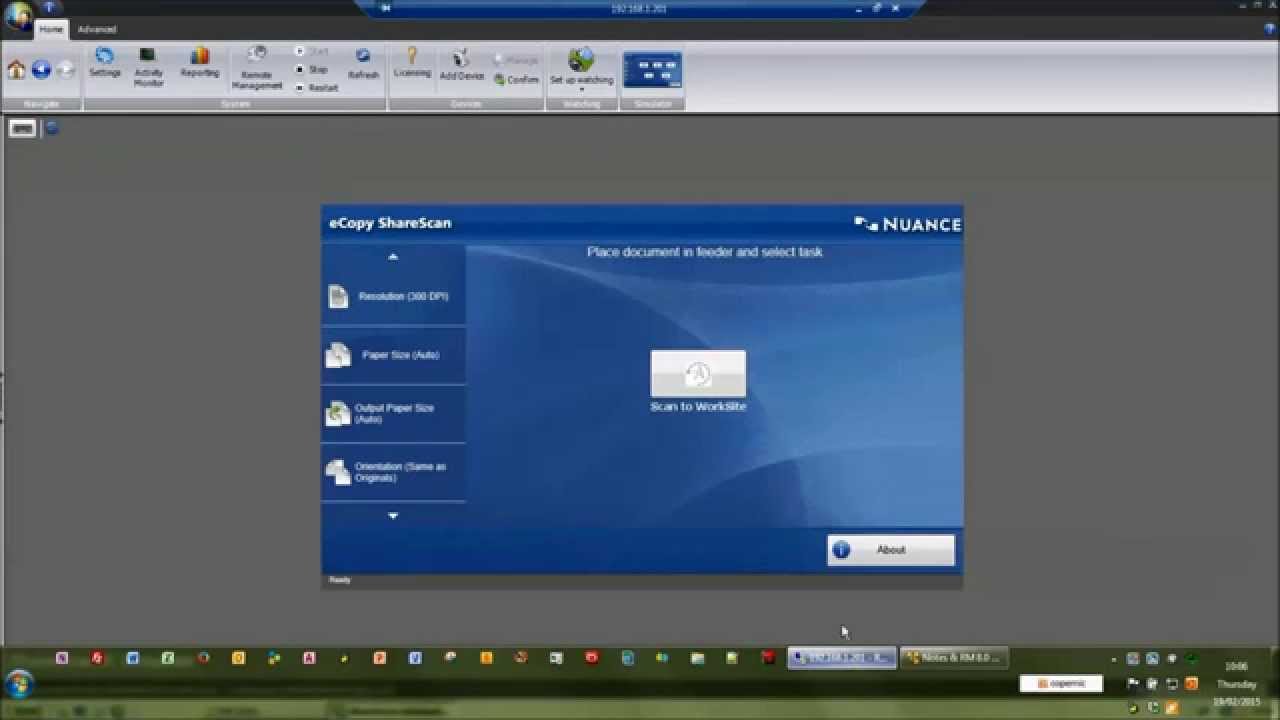Screen dimensions: 1280x720
Task: Open the ShareScan application orb menu
Action: (18, 17)
